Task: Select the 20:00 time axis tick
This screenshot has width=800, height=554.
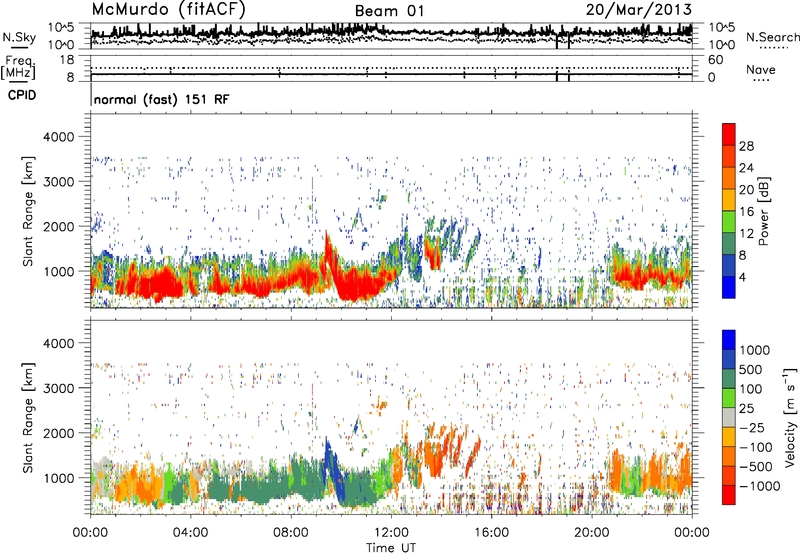Action: point(591,533)
